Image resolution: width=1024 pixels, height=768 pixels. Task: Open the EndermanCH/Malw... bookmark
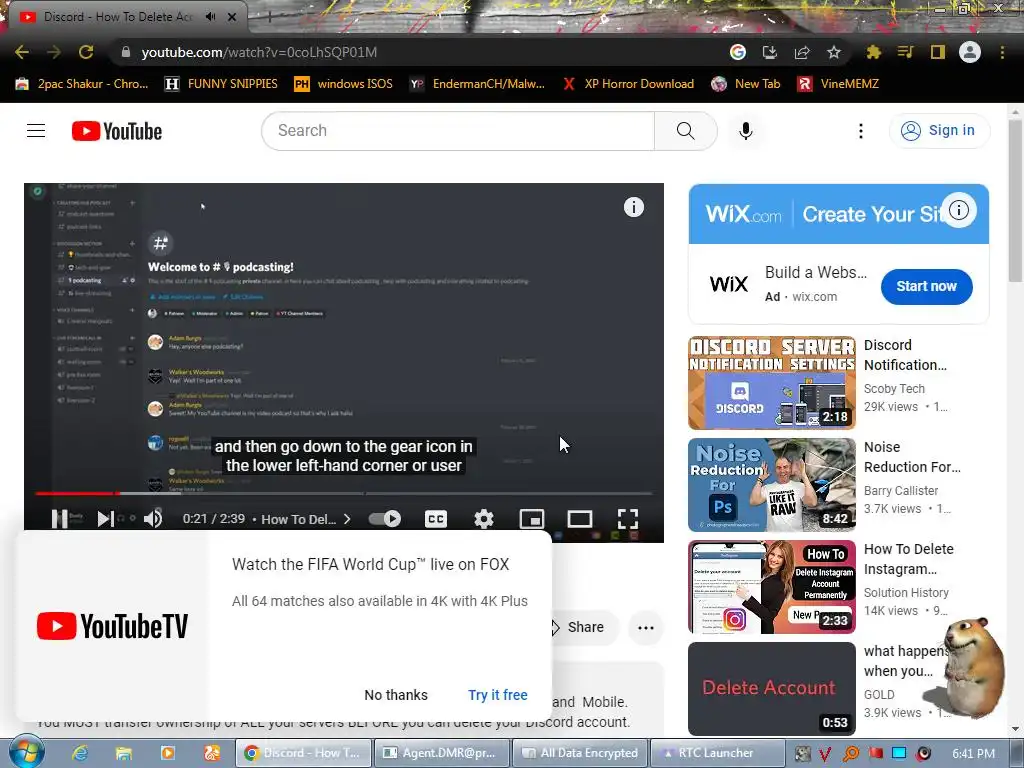(477, 84)
